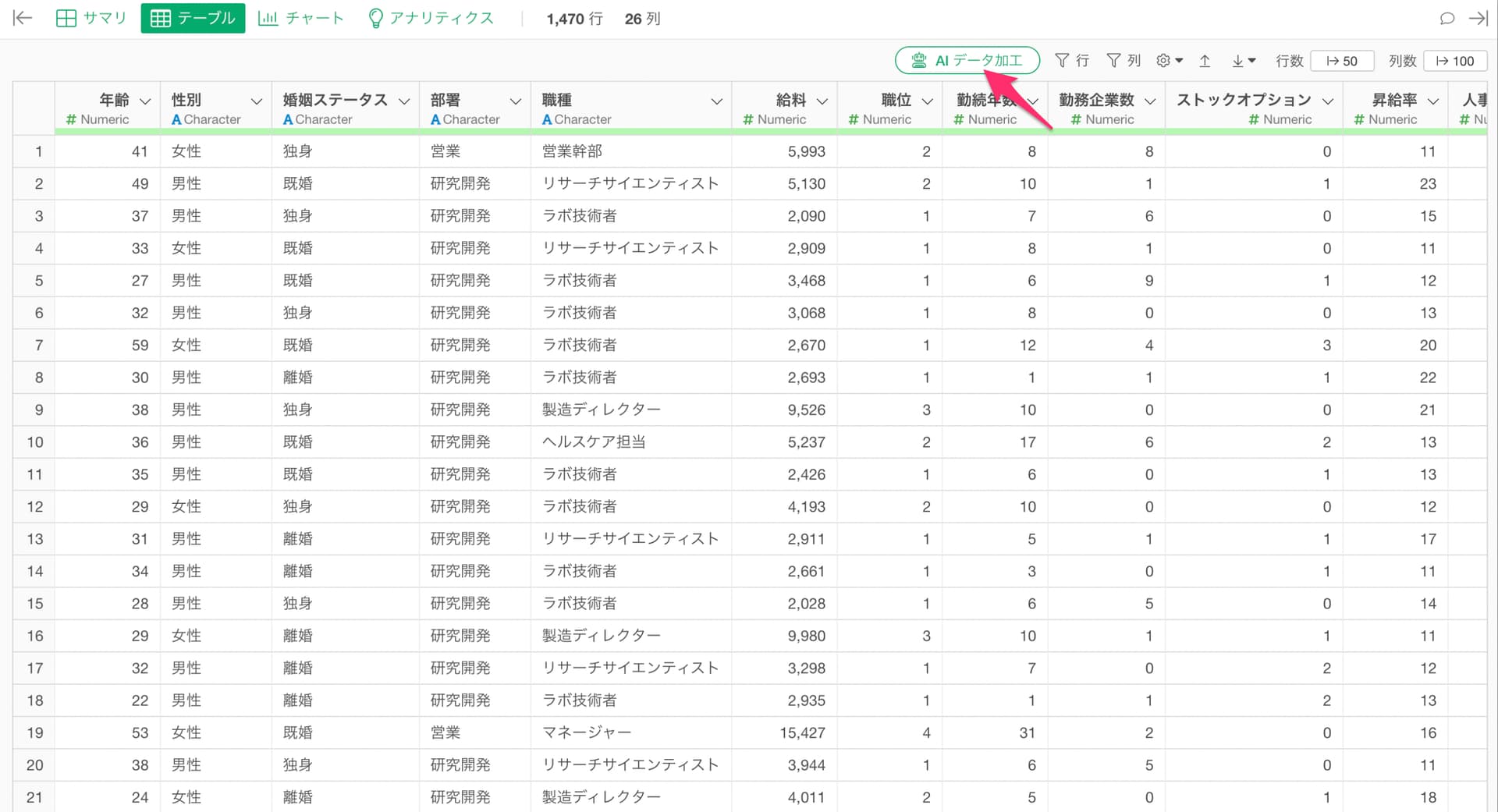
Task: Expand the 年齢 column menu
Action: 145,101
